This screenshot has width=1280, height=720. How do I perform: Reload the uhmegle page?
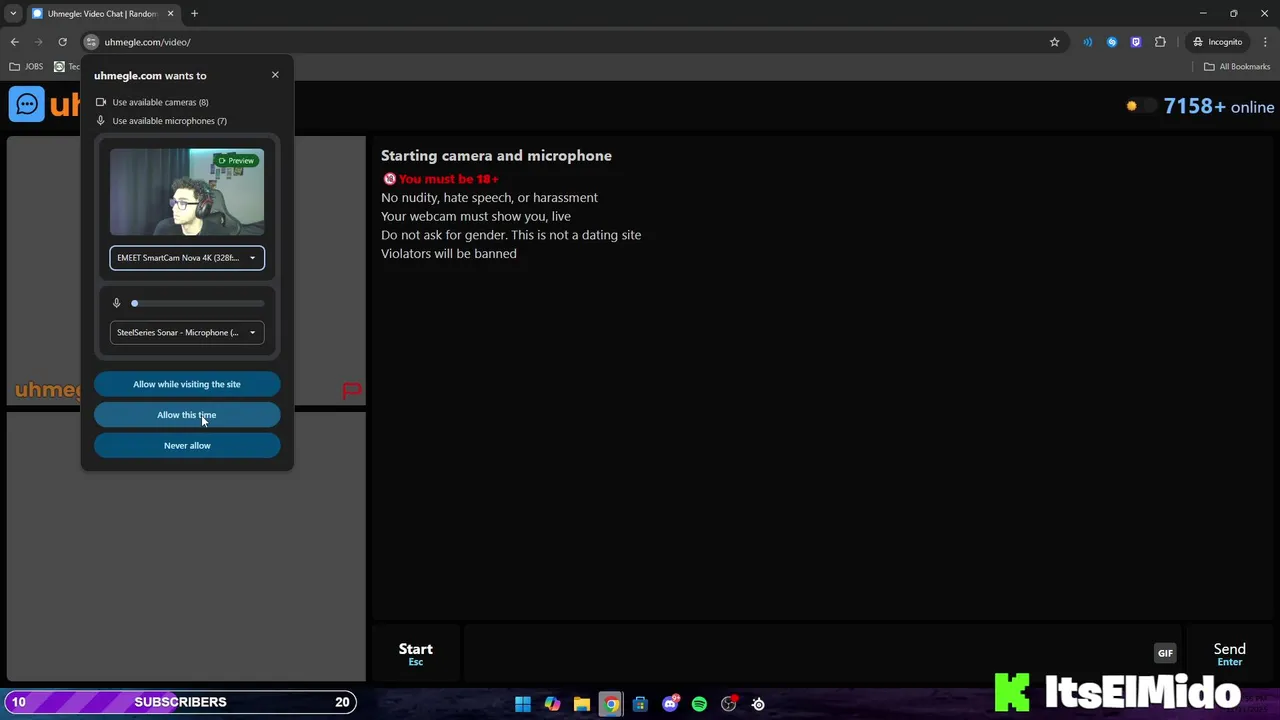pyautogui.click(x=62, y=42)
